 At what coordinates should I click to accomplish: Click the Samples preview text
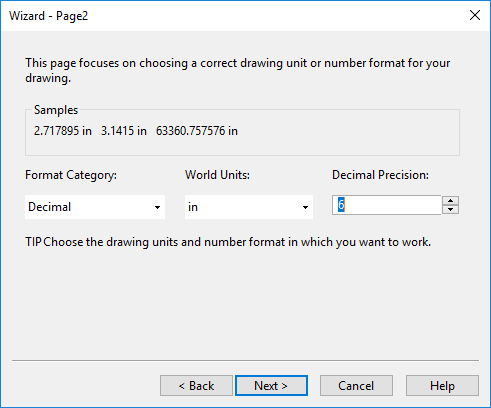[x=136, y=131]
